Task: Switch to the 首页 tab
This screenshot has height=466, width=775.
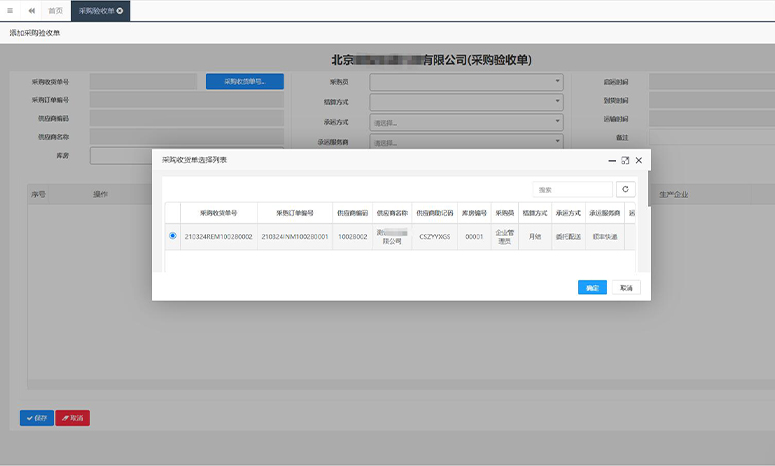Action: (55, 10)
